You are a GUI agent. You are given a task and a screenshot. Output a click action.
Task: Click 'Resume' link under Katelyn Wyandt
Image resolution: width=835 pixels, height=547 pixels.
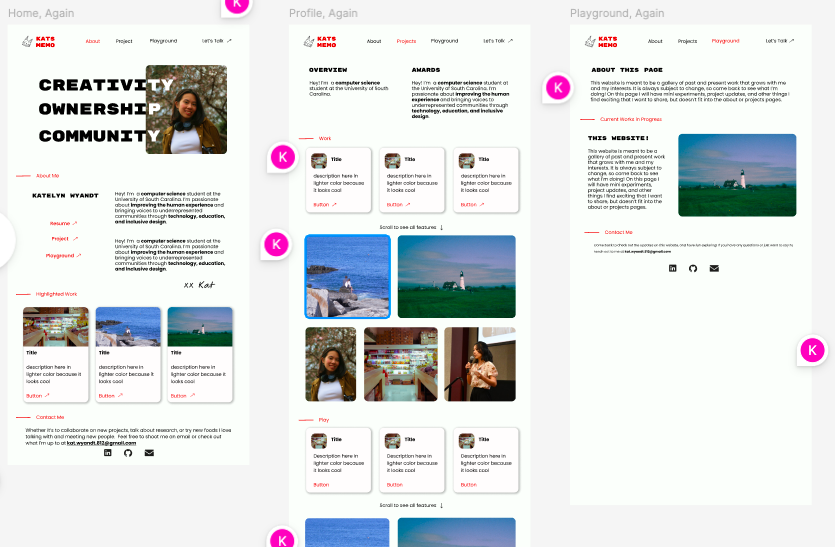pyautogui.click(x=60, y=223)
